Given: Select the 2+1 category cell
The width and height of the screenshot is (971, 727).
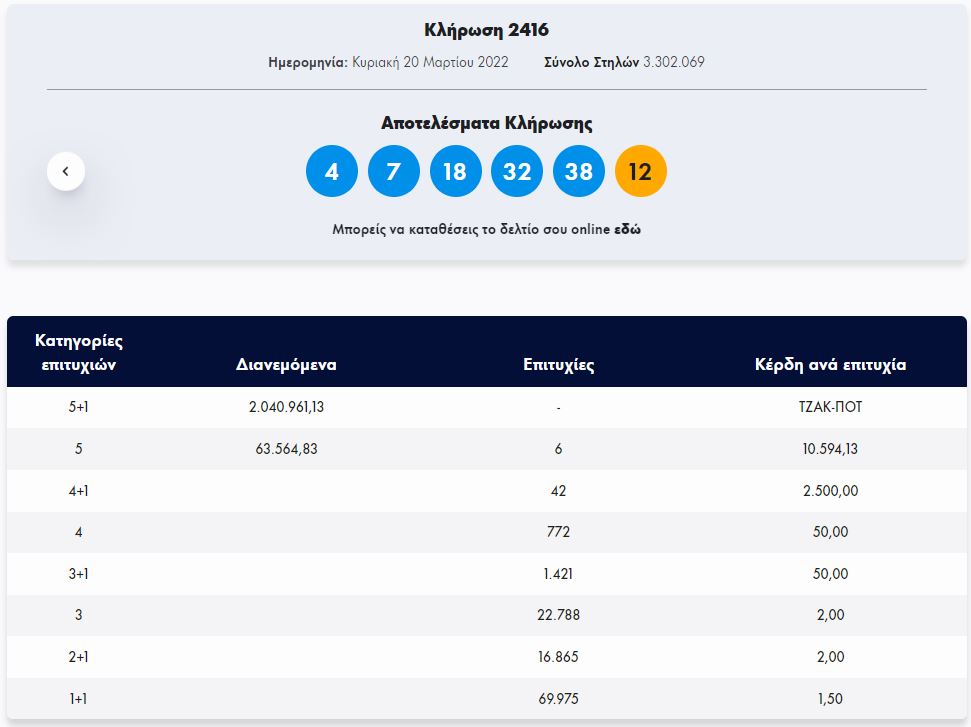Looking at the screenshot, I should (x=79, y=657).
